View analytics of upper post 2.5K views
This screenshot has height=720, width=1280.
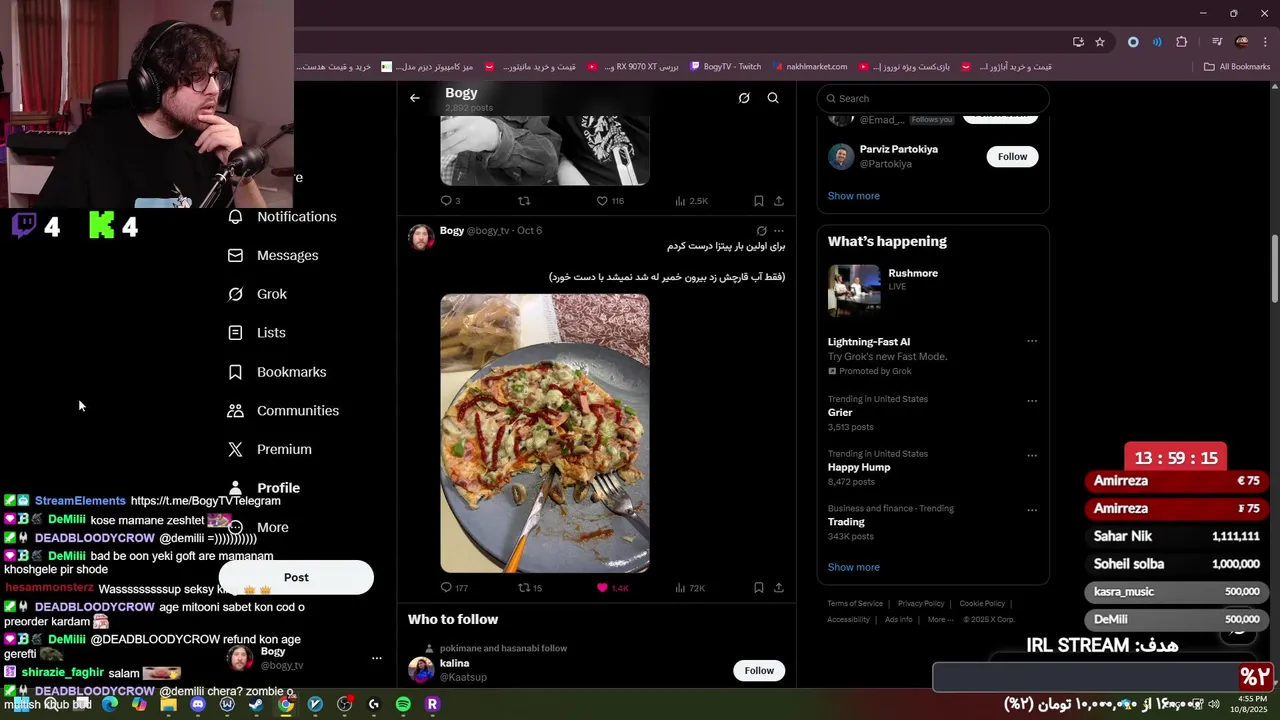[x=691, y=201]
